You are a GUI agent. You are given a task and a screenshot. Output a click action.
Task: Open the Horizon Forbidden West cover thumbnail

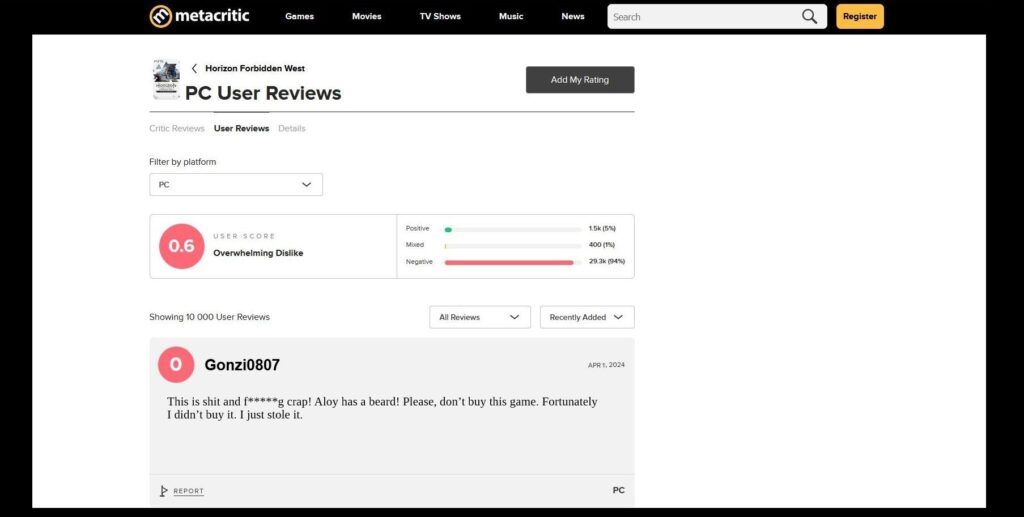pos(166,80)
